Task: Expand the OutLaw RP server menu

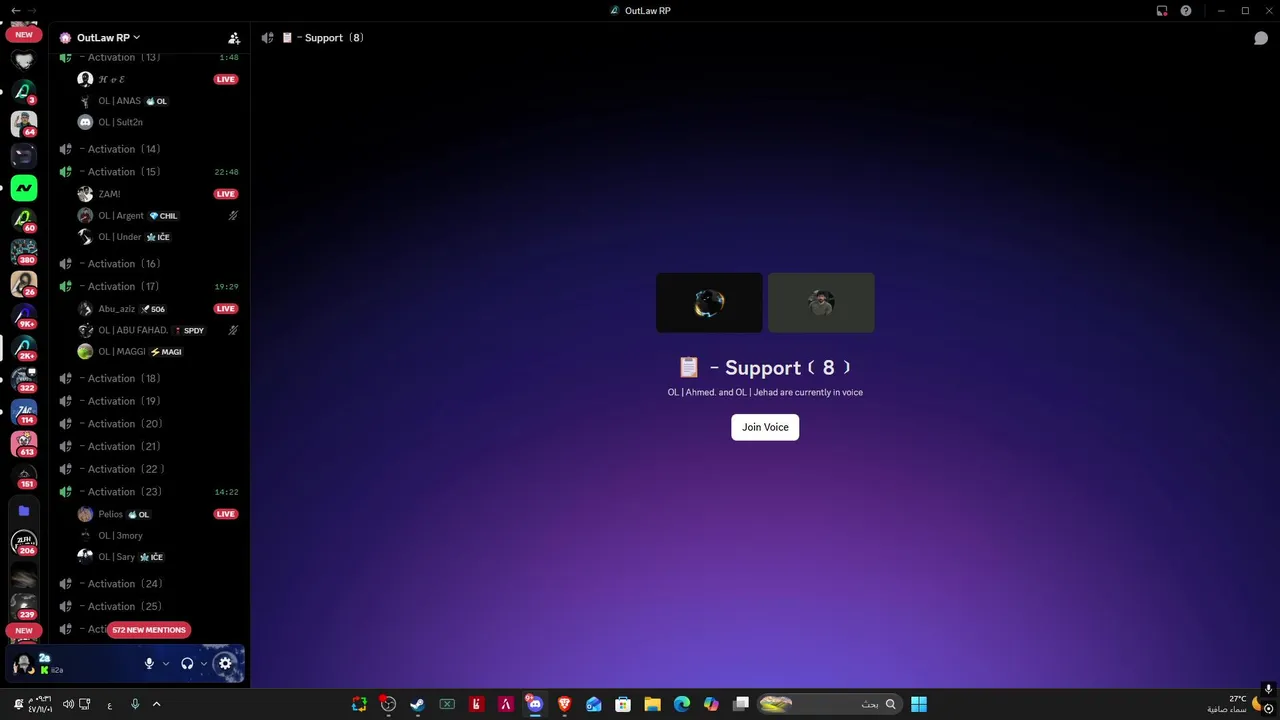Action: (x=108, y=38)
